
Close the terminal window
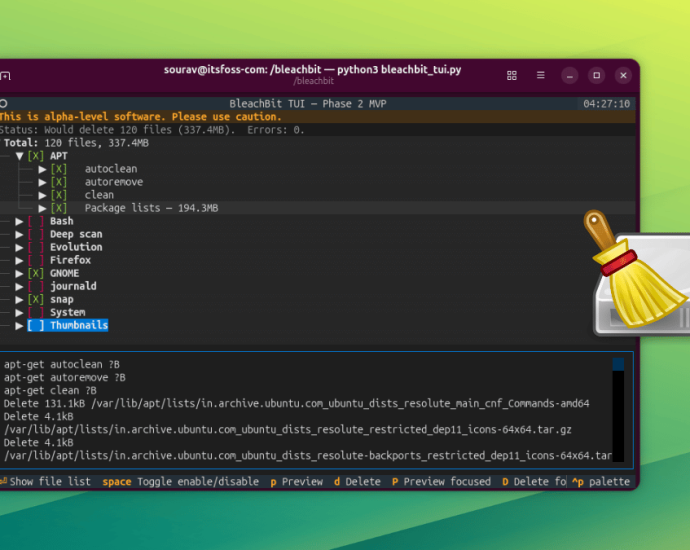(623, 75)
